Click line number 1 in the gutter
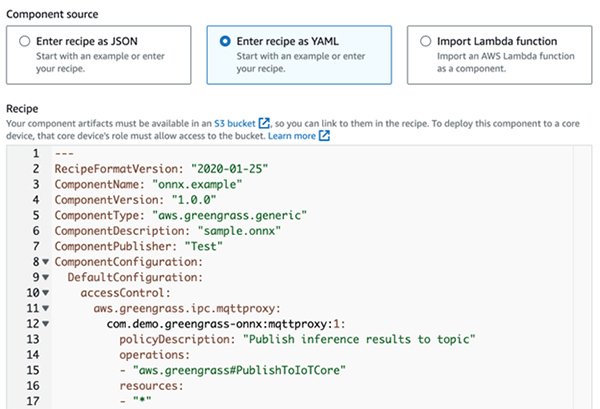This screenshot has width=600, height=409. [x=35, y=153]
